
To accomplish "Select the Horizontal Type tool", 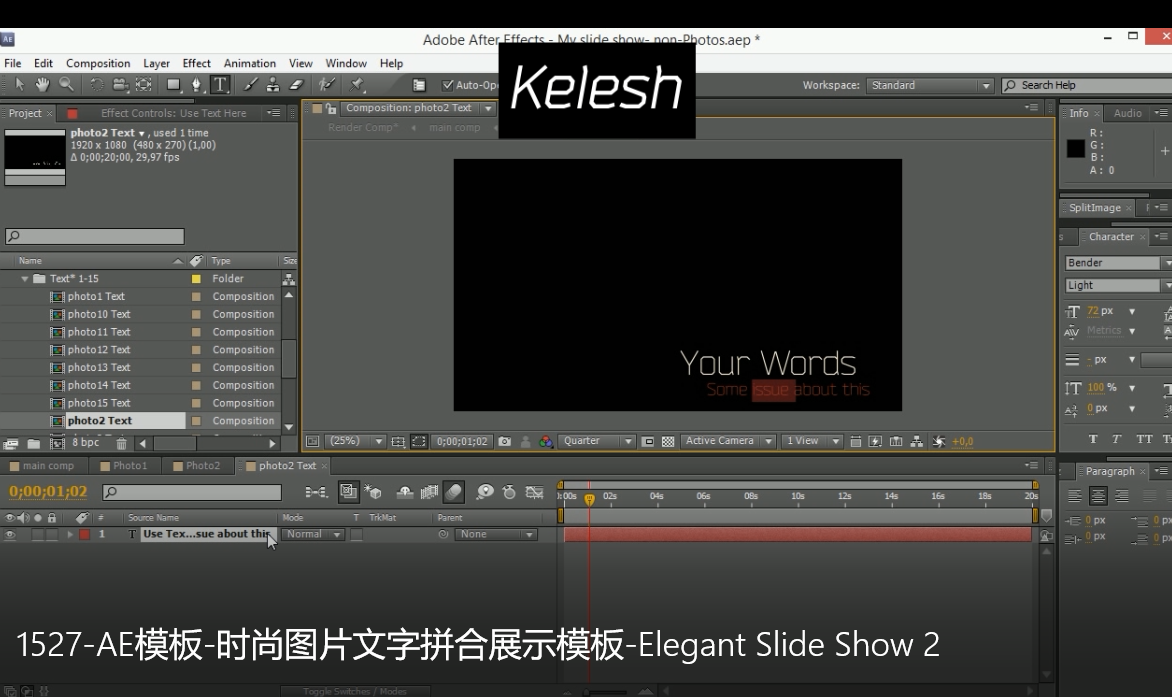I will click(x=219, y=85).
